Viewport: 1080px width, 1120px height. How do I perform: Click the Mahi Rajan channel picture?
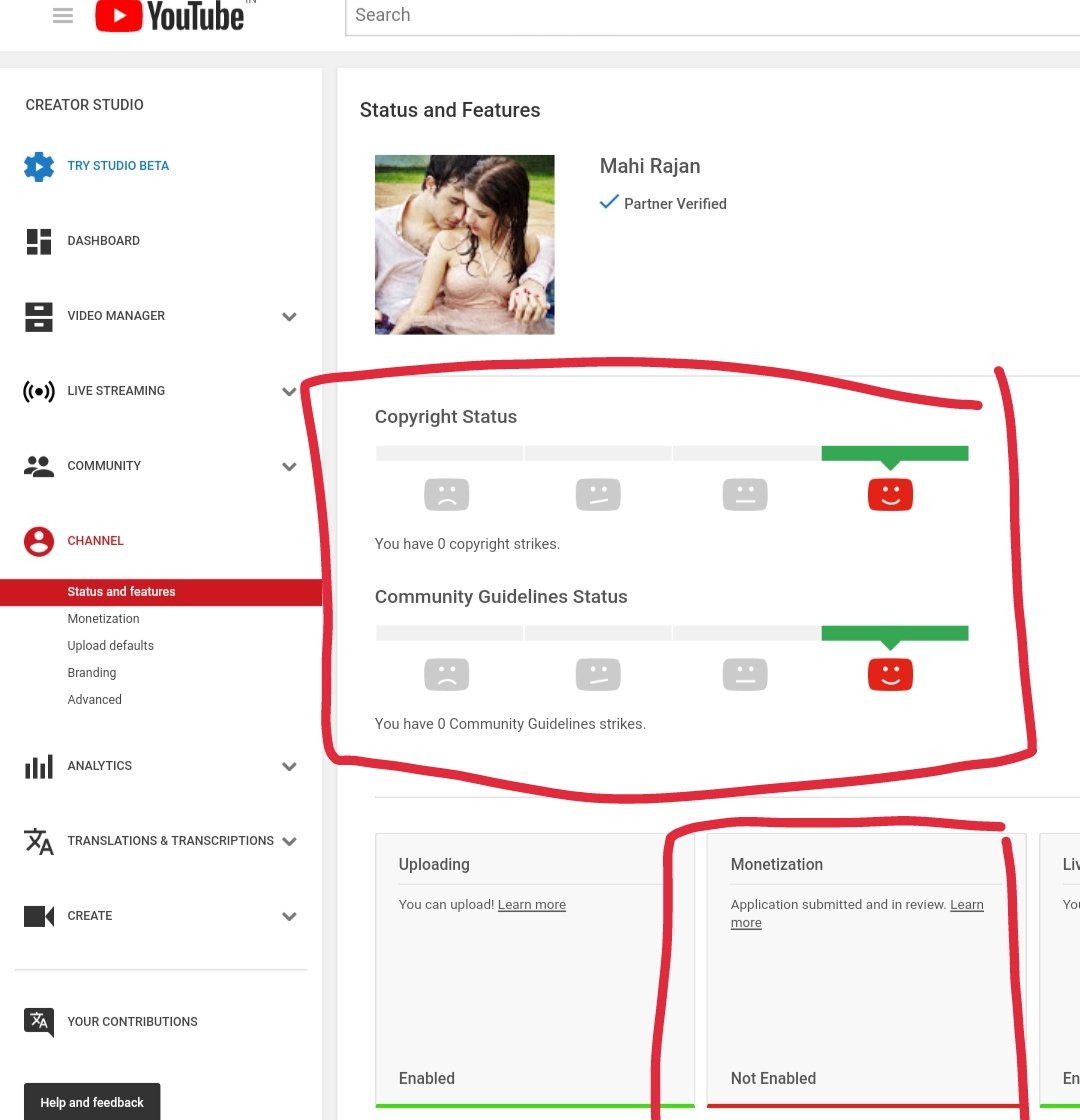click(464, 244)
